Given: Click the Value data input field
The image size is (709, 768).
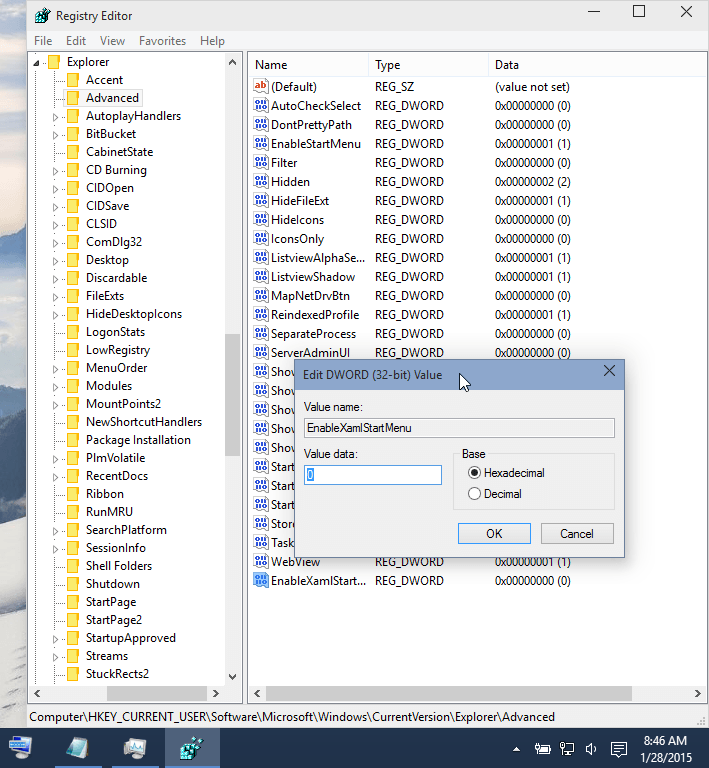Looking at the screenshot, I should (373, 475).
